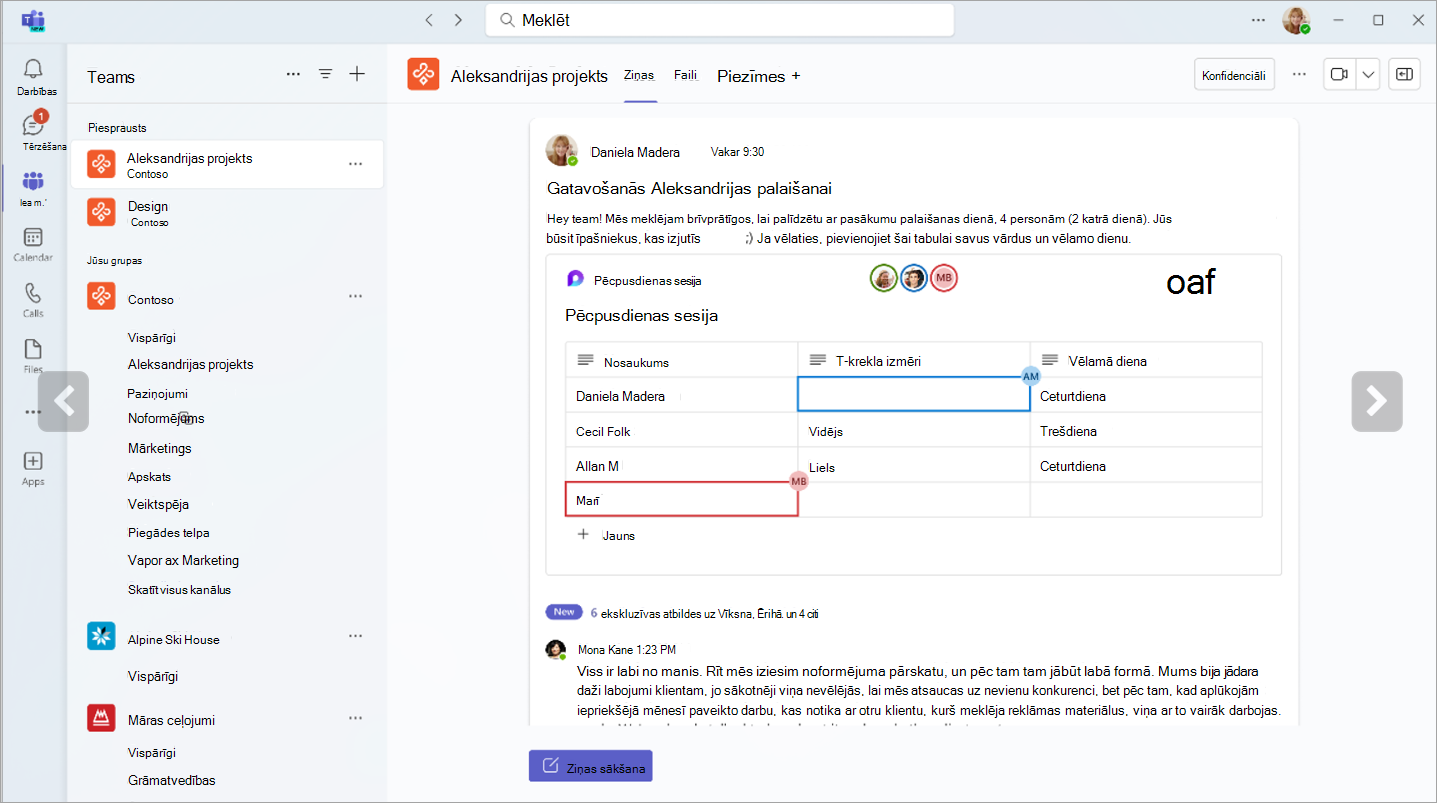Open the Calls phone icon

[33, 294]
